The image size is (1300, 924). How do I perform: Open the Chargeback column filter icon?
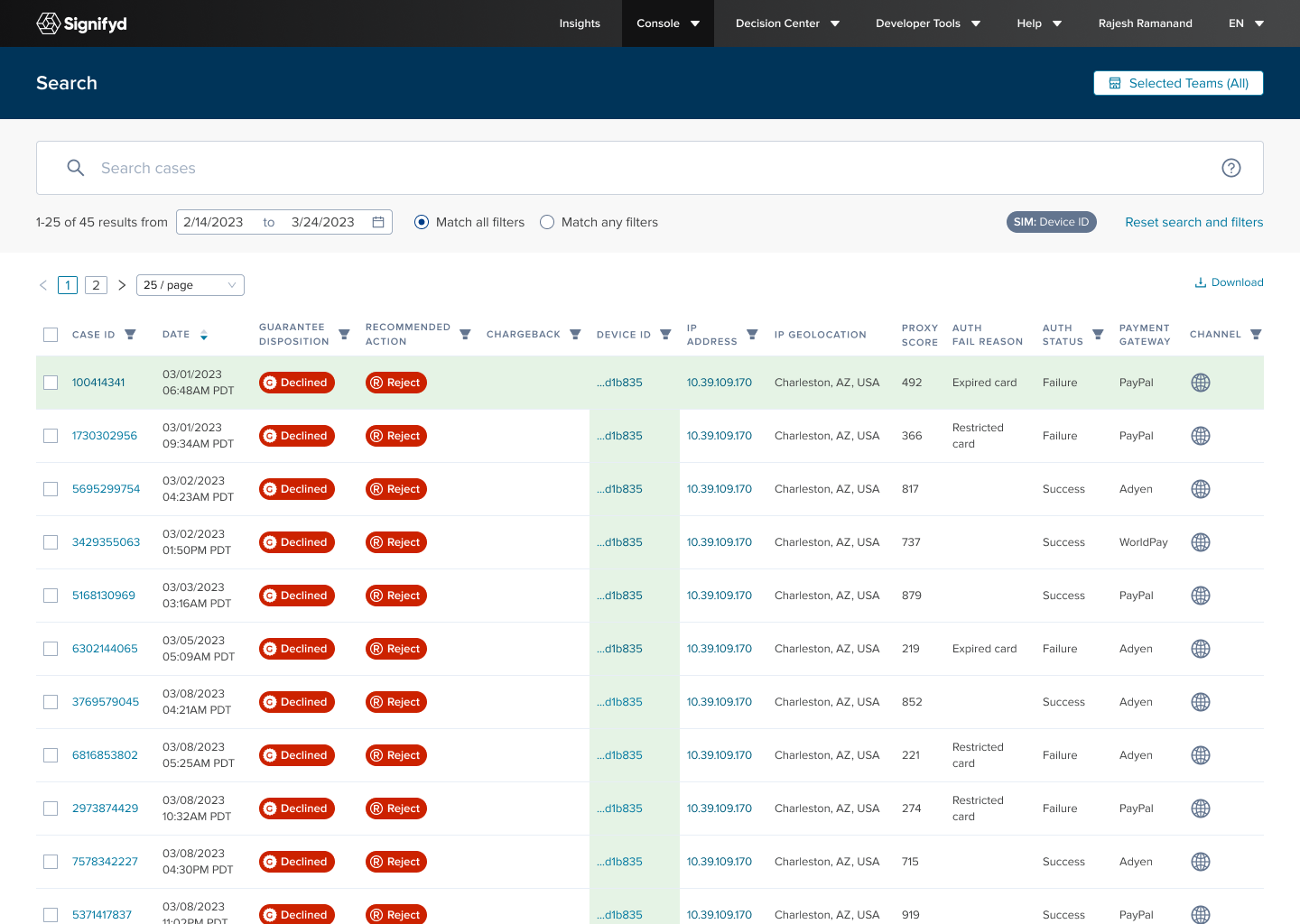pos(575,335)
